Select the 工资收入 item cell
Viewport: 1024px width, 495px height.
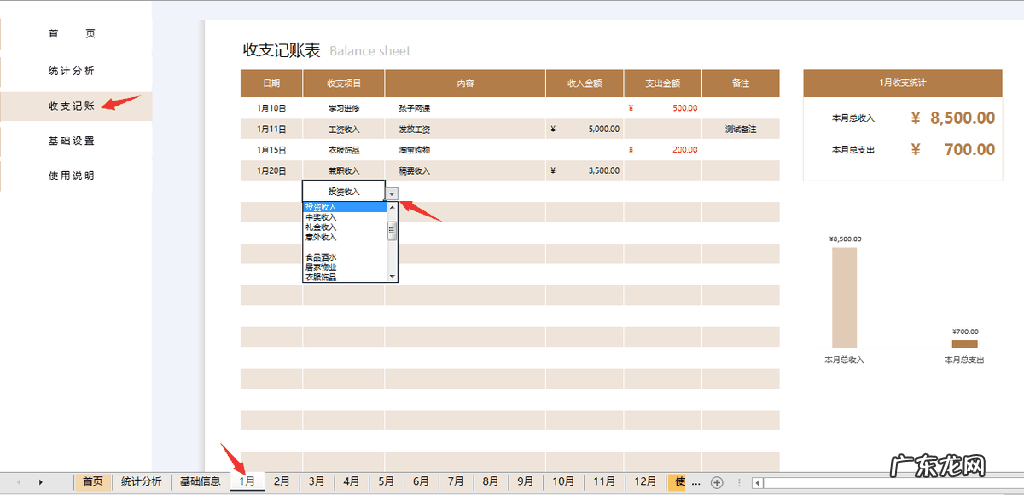[x=344, y=129]
